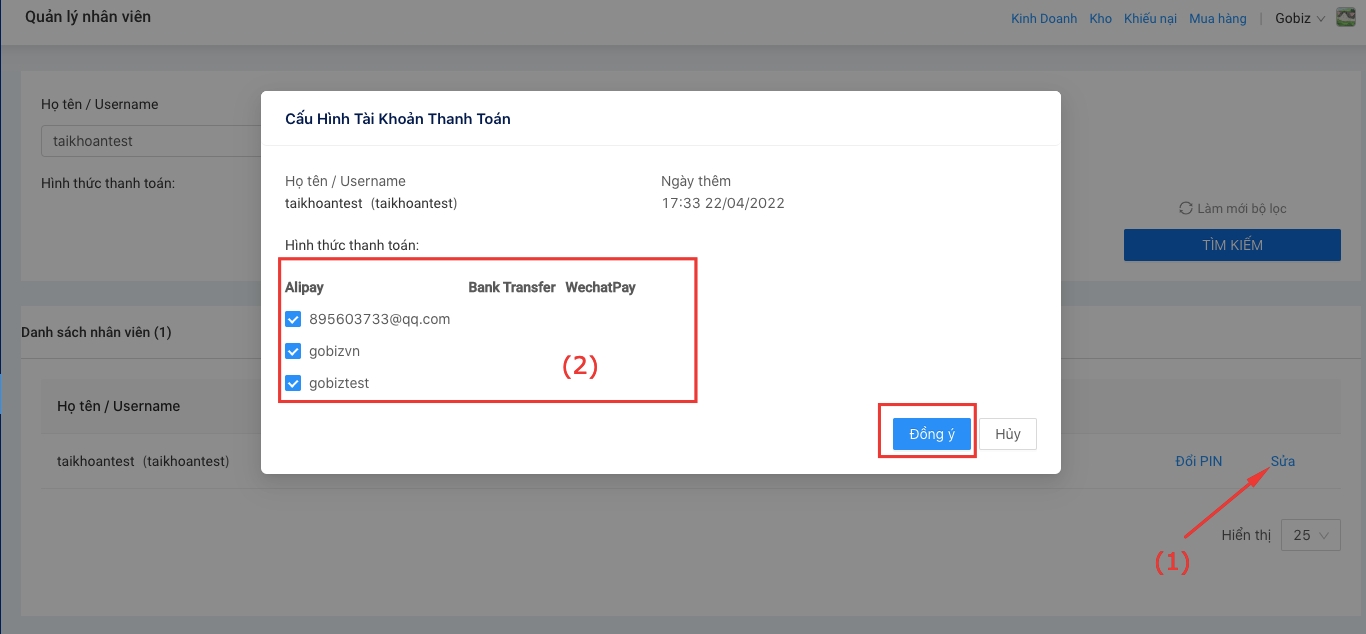
Task: Uncheck the gobizvn account checkbox
Action: [293, 351]
